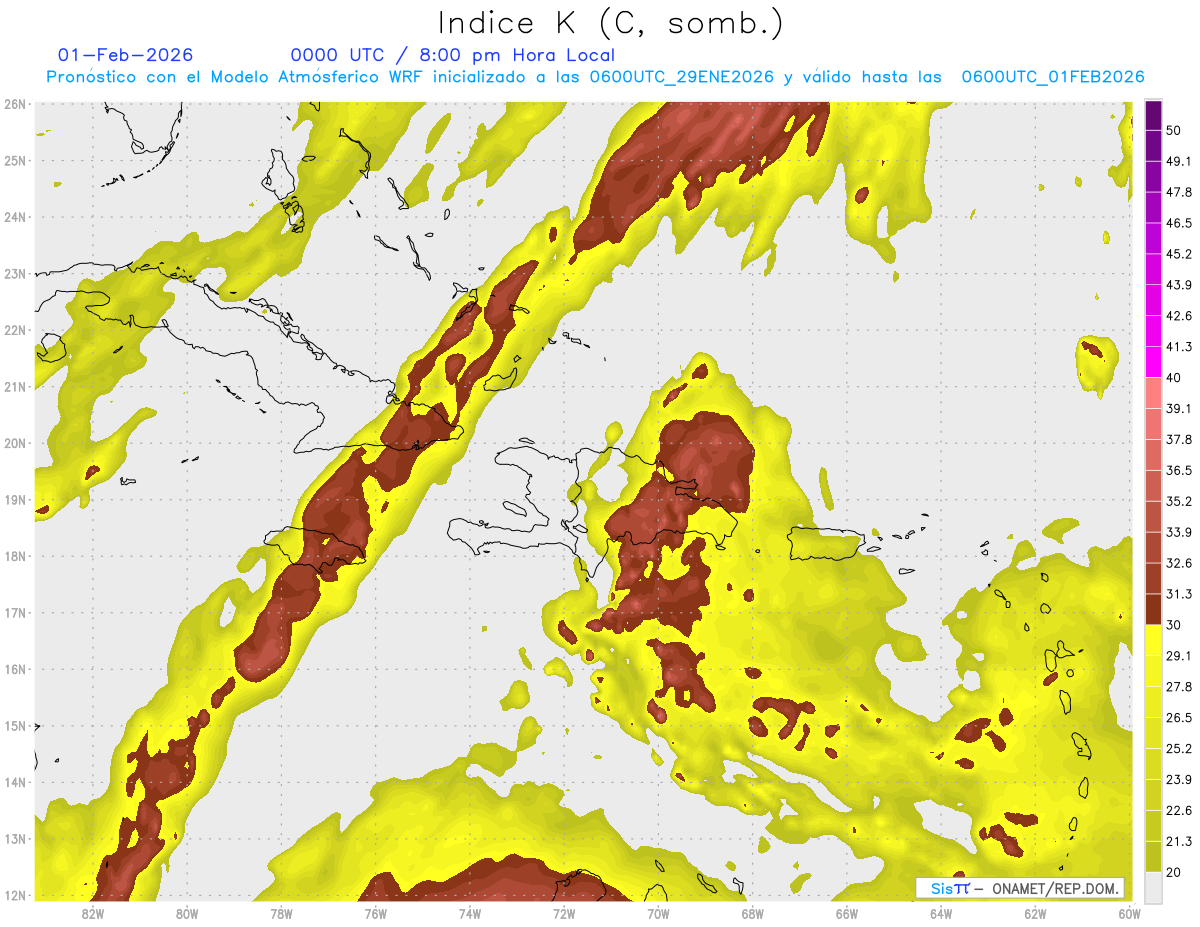The image size is (1200, 927).
Task: Click the '24N' latitude label
Action: coord(15,217)
